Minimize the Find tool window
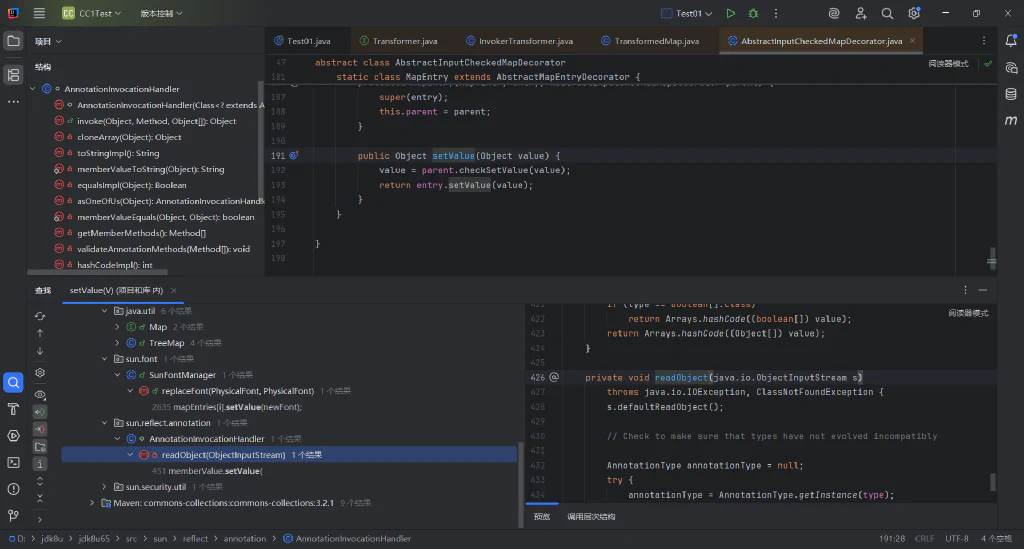 point(983,290)
